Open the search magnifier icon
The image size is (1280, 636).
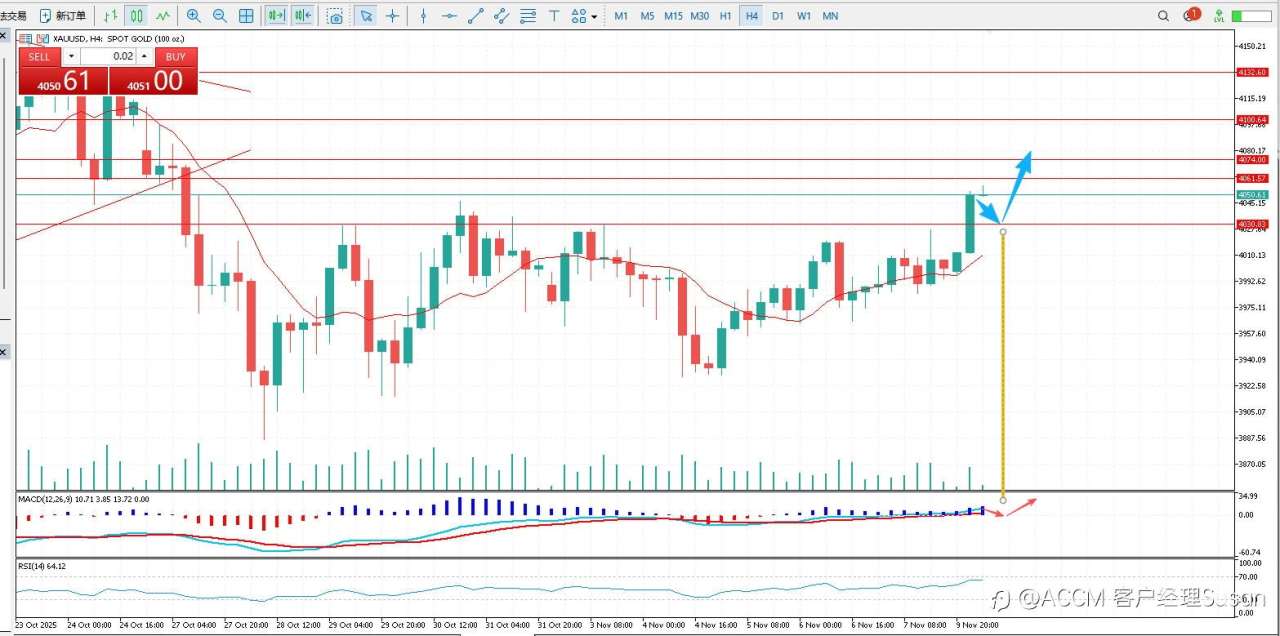click(1163, 16)
